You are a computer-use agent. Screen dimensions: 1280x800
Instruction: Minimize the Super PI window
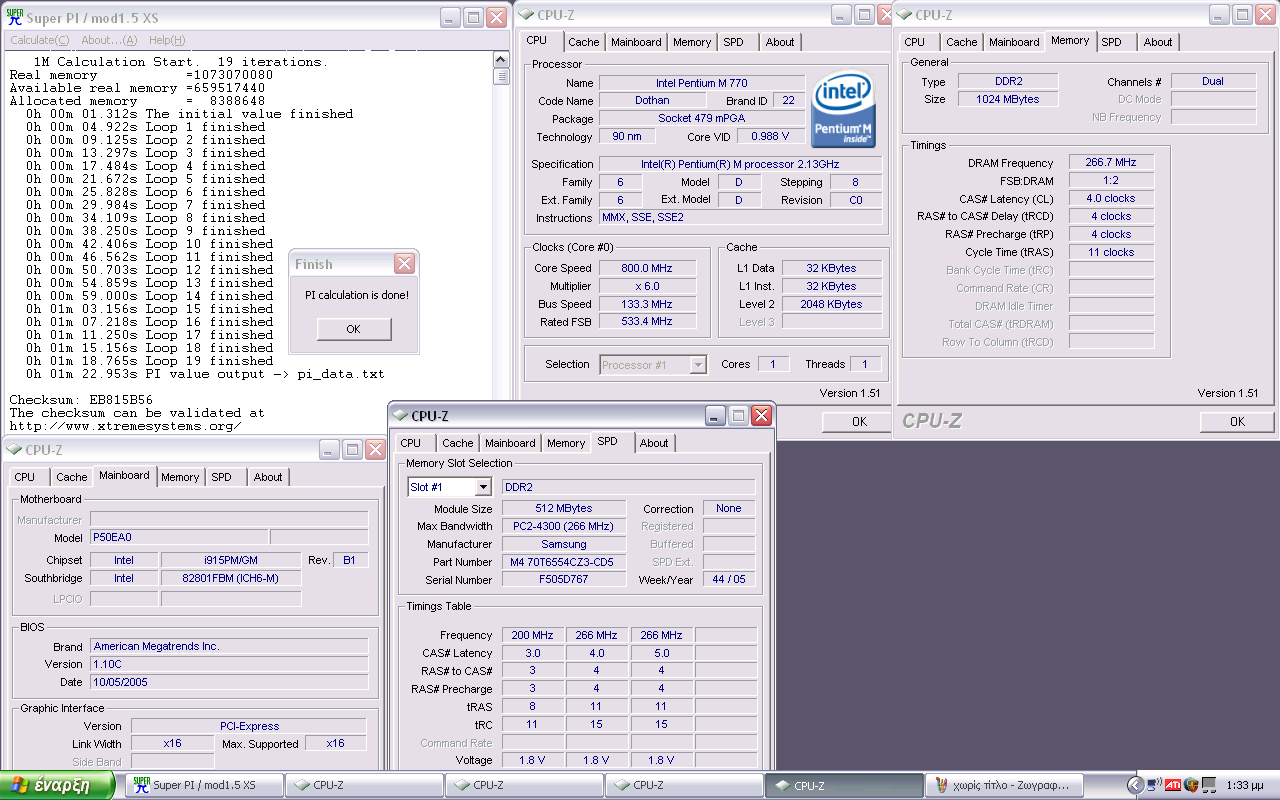pyautogui.click(x=451, y=17)
